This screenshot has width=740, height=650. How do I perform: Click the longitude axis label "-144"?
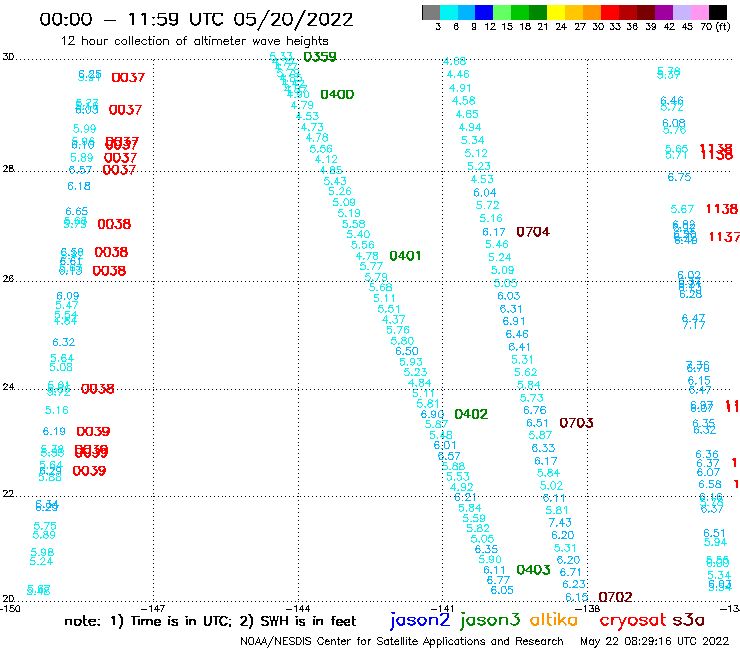(298, 608)
